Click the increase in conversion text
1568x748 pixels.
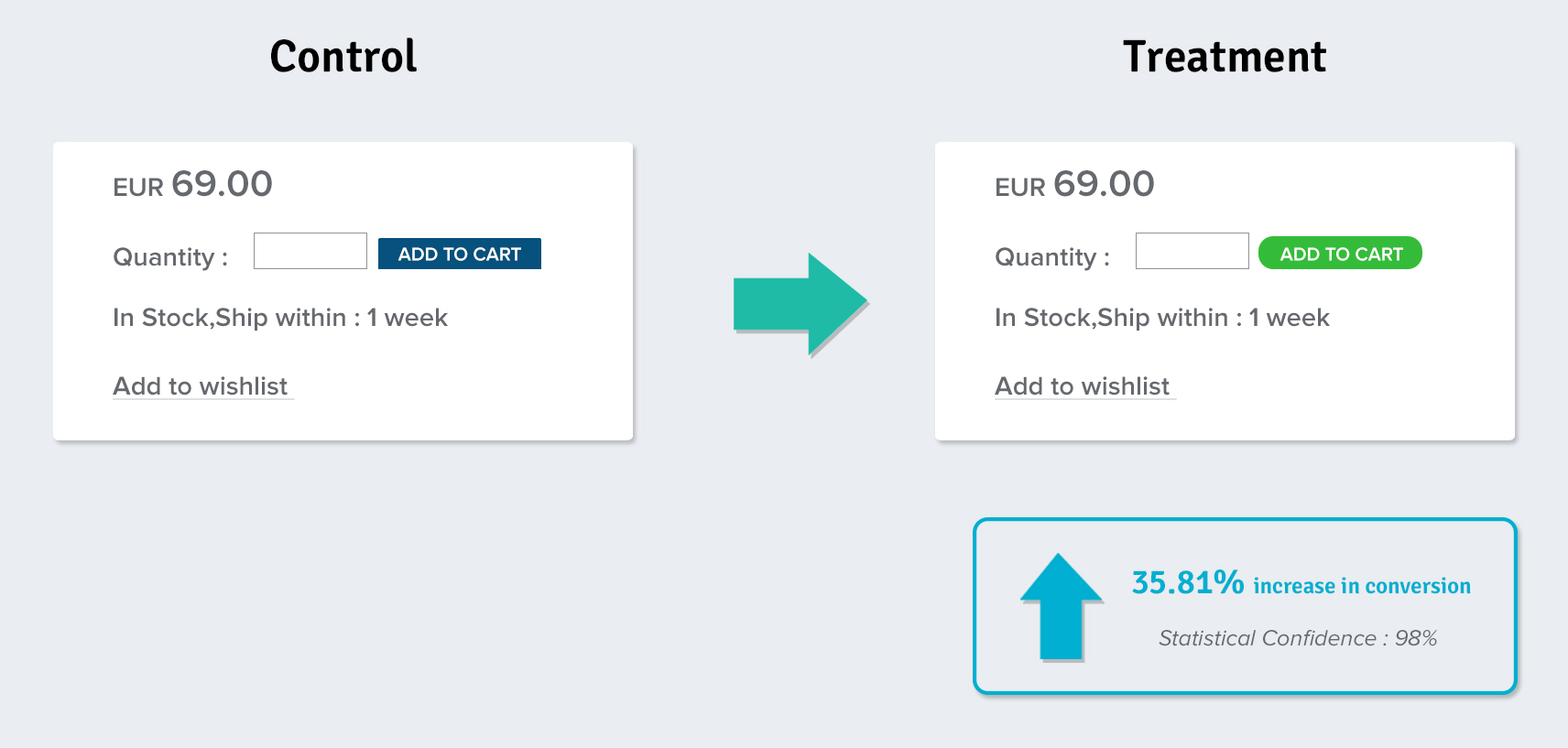(x=1362, y=586)
